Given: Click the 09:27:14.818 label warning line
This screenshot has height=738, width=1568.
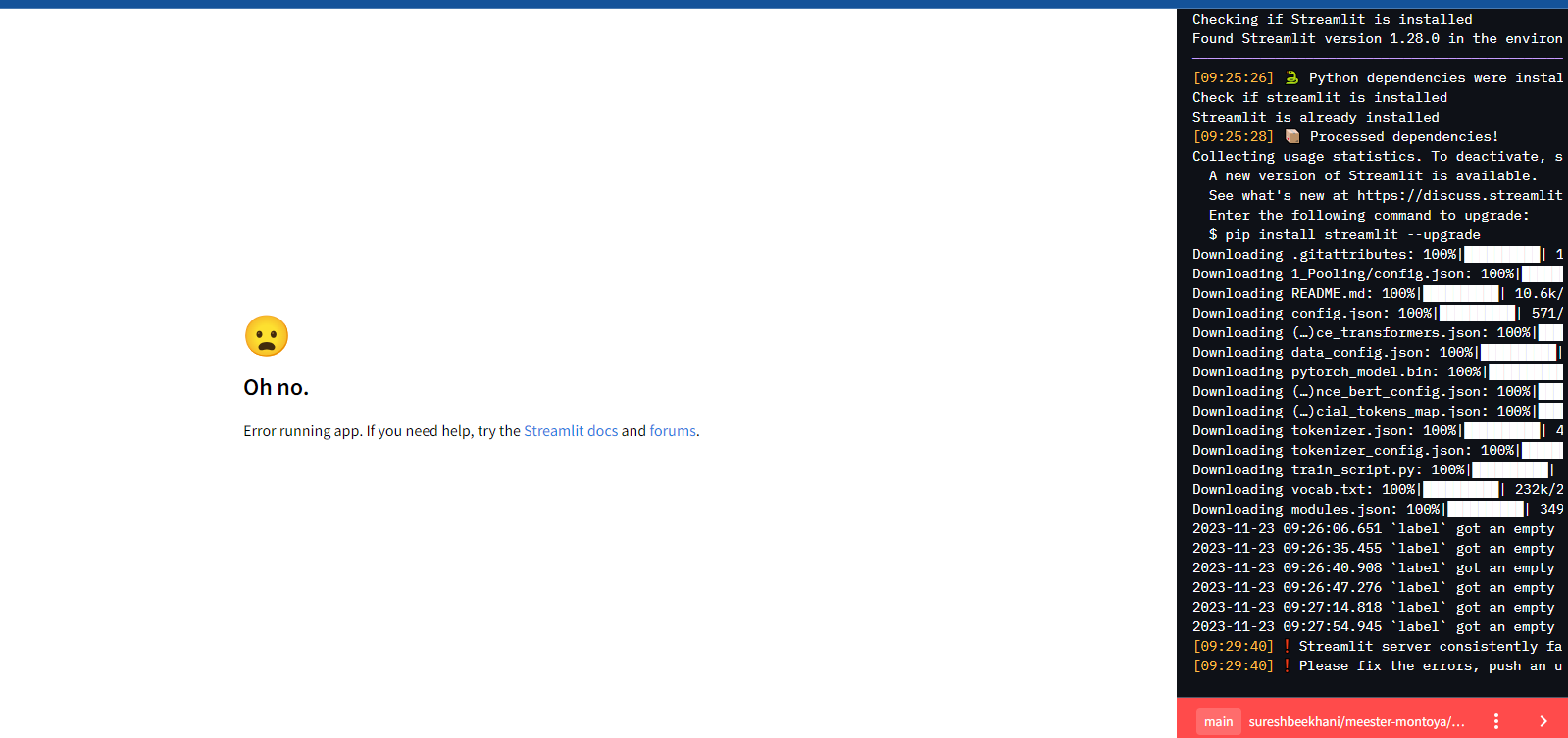Looking at the screenshot, I should [1374, 607].
